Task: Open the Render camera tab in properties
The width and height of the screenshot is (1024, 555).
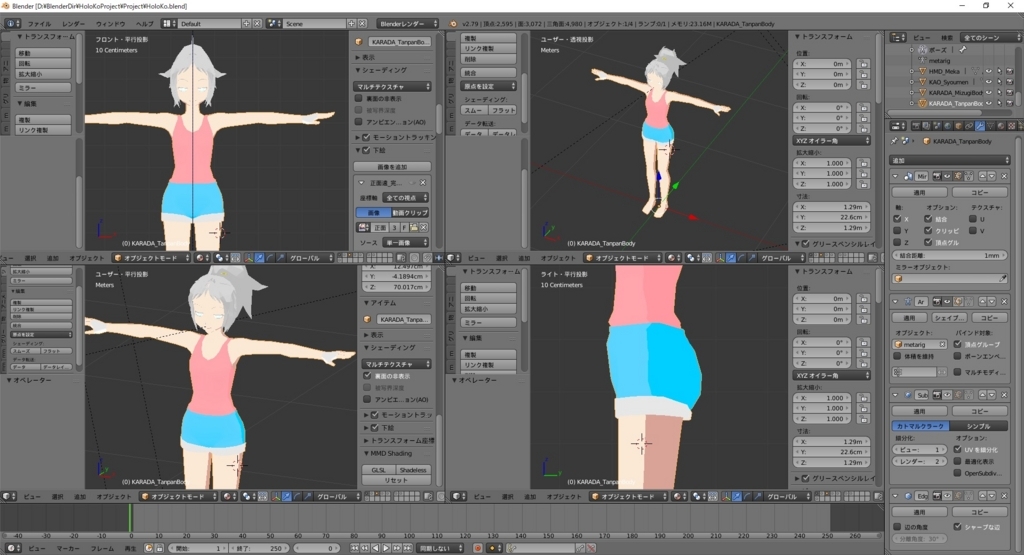Action: 916,125
